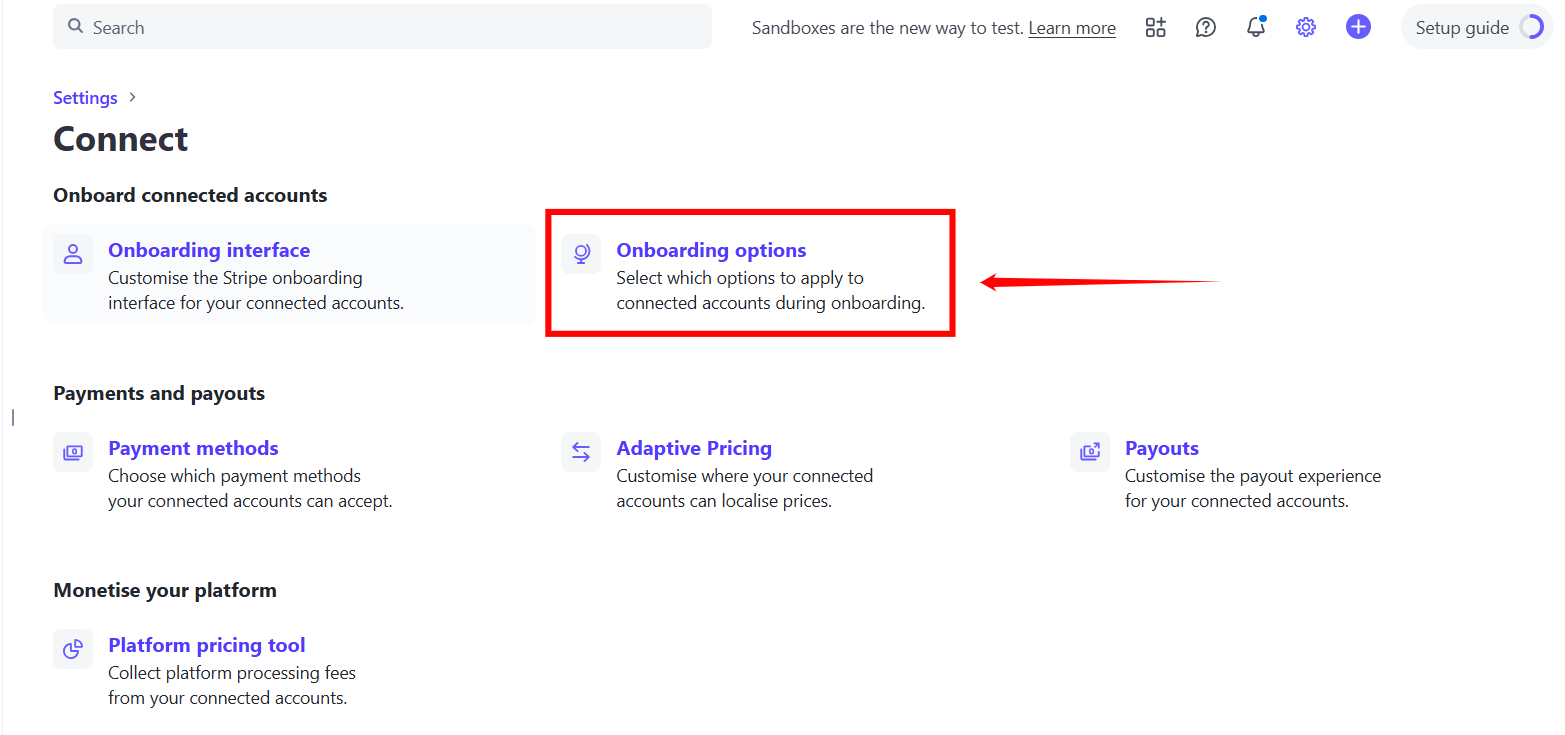
Task: Click the Setup guide progress circle
Action: (x=1531, y=28)
